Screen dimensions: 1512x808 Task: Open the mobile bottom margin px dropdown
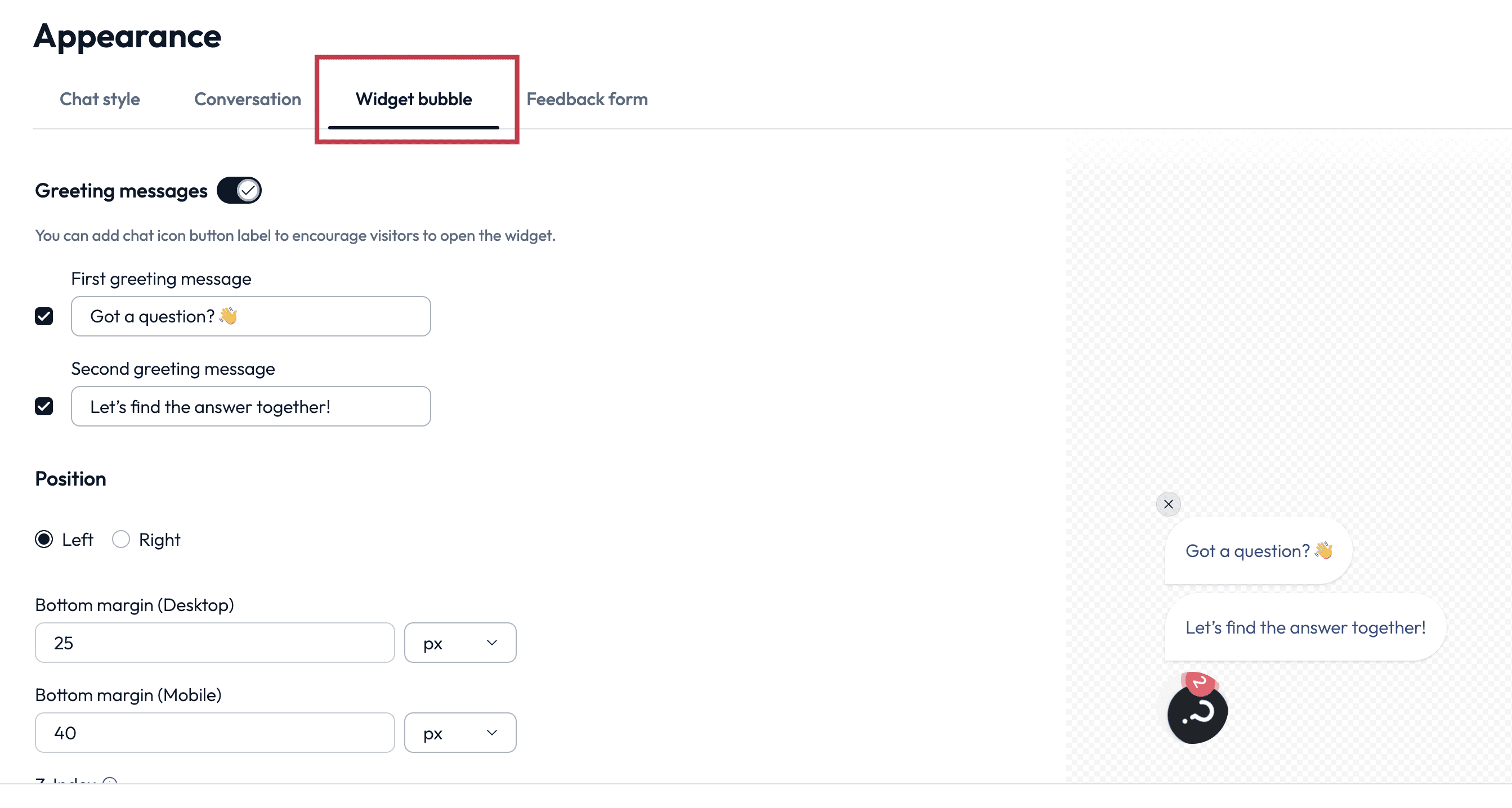pos(460,733)
